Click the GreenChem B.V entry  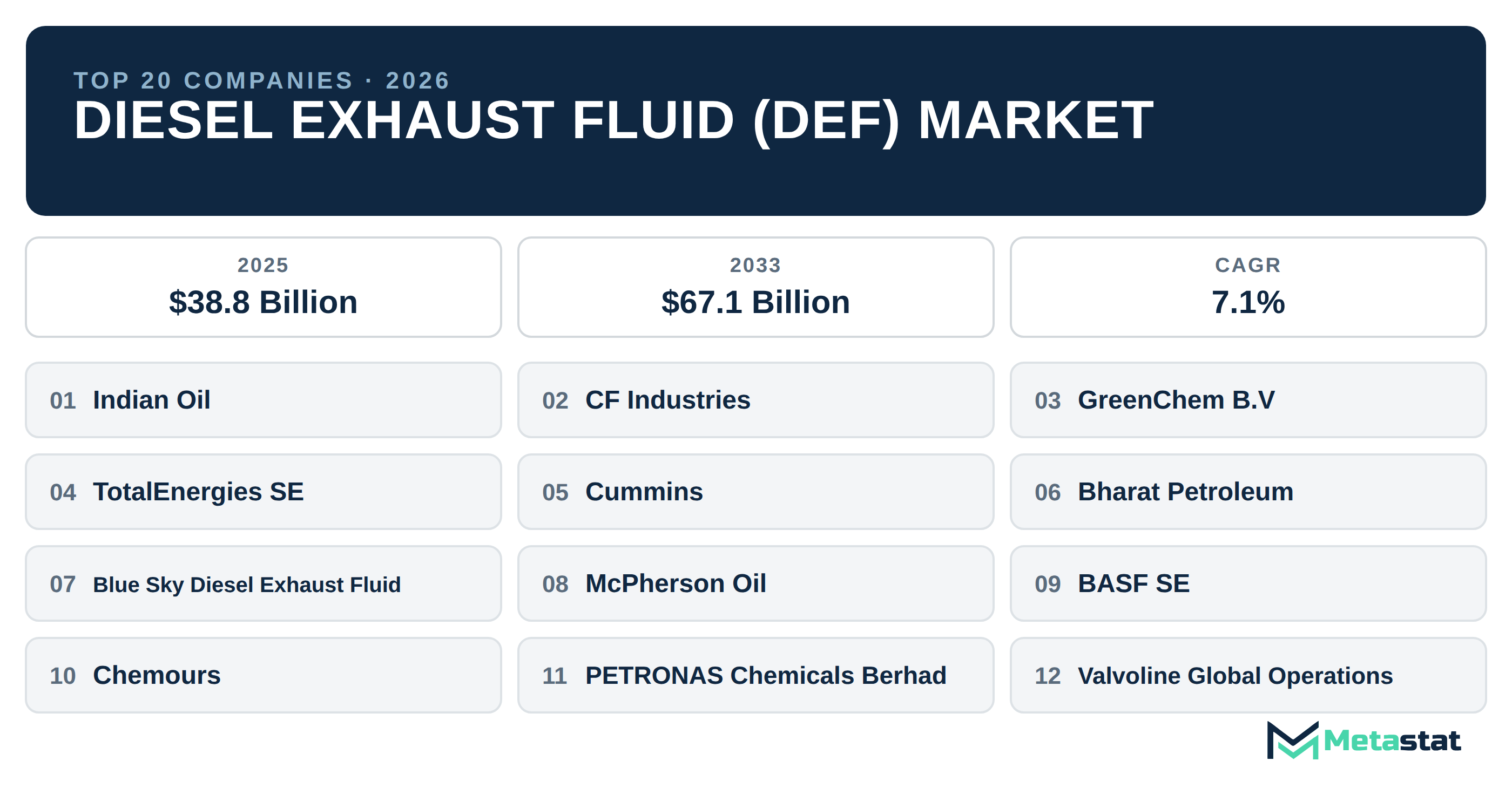(1248, 400)
